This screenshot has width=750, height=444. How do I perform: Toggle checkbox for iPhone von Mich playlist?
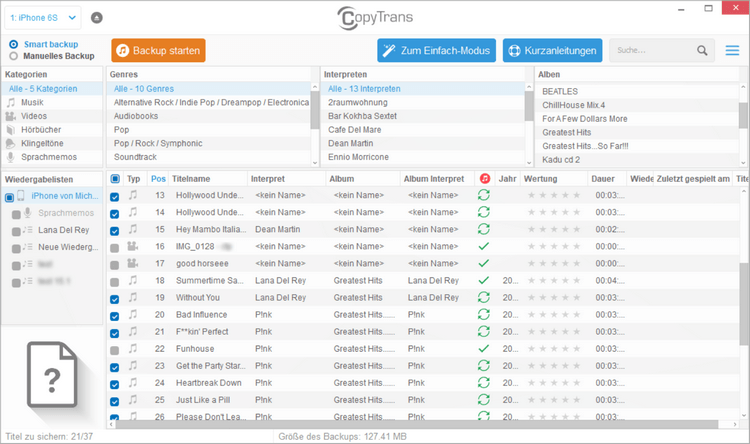(x=9, y=197)
